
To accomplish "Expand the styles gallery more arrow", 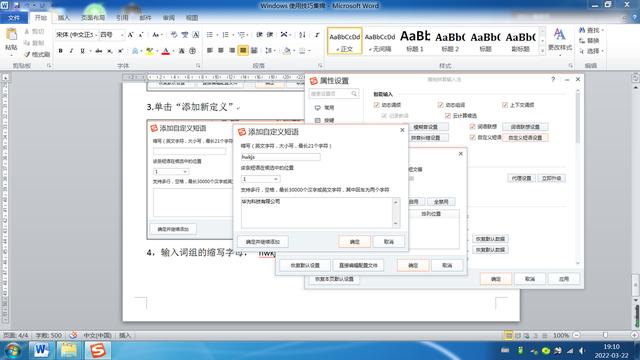I will tap(542, 51).
